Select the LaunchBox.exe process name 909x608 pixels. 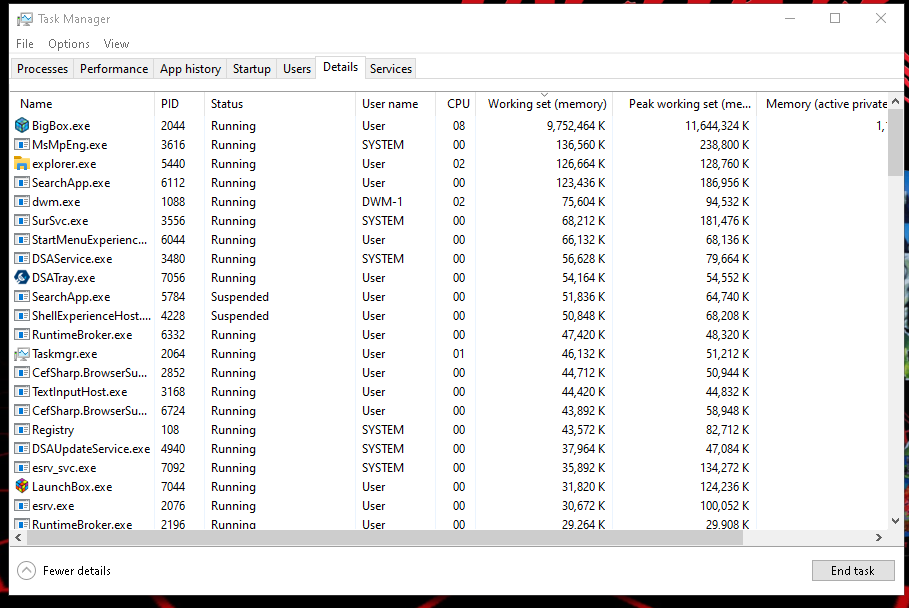point(72,487)
